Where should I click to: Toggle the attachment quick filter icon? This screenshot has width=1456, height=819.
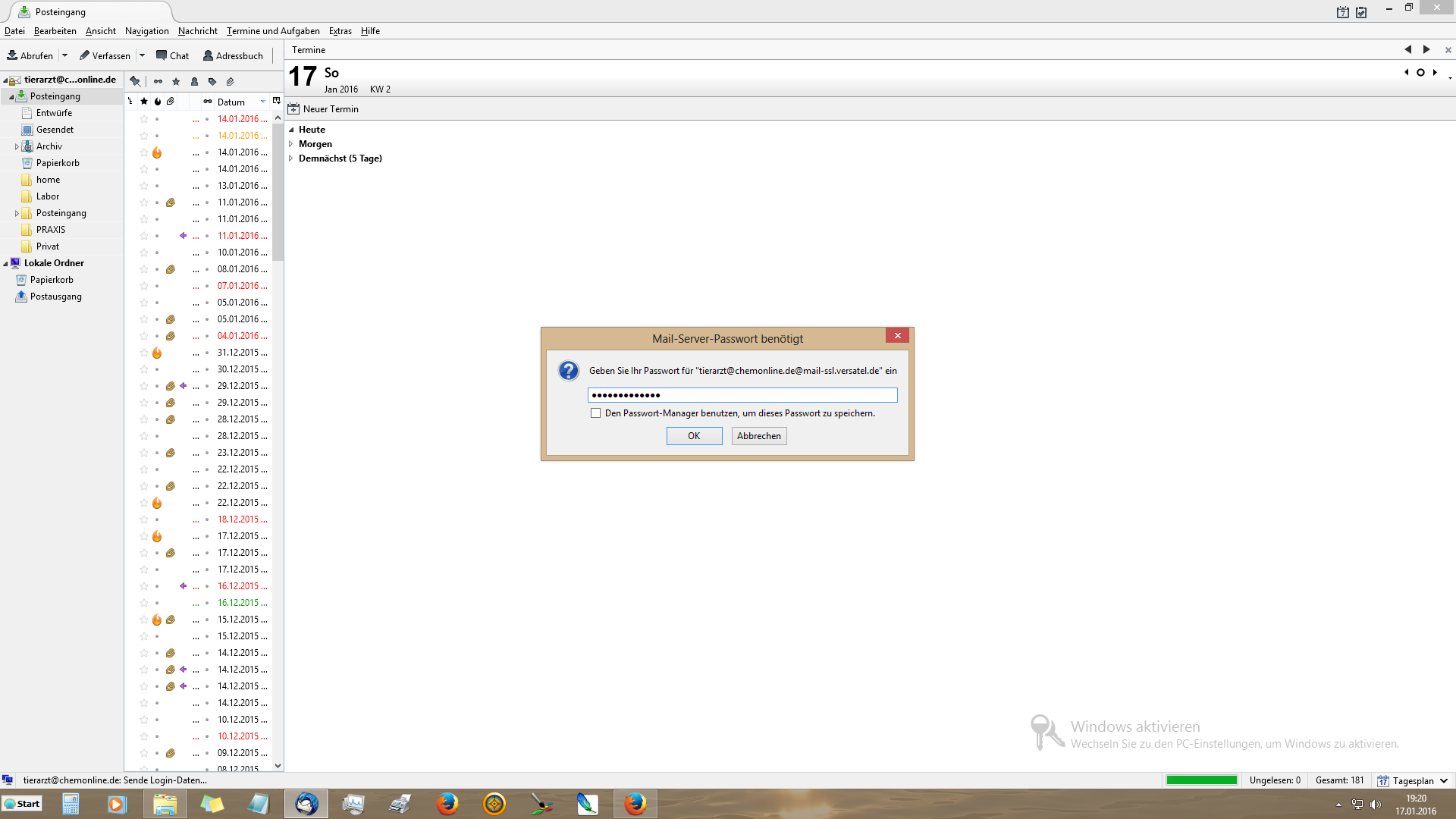(231, 81)
